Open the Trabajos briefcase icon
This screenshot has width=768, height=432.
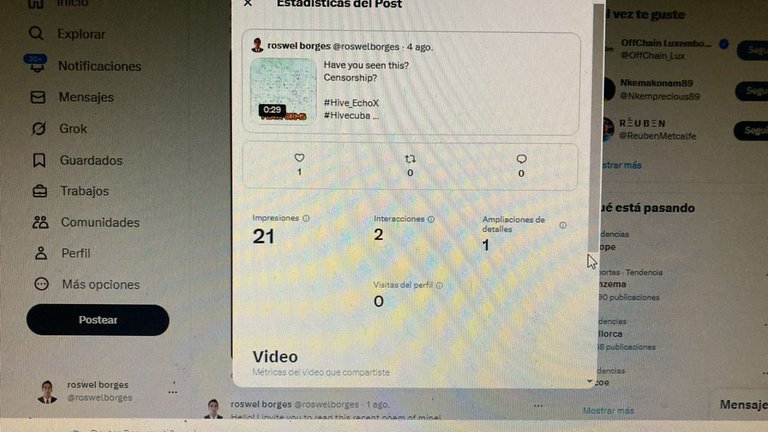40,191
